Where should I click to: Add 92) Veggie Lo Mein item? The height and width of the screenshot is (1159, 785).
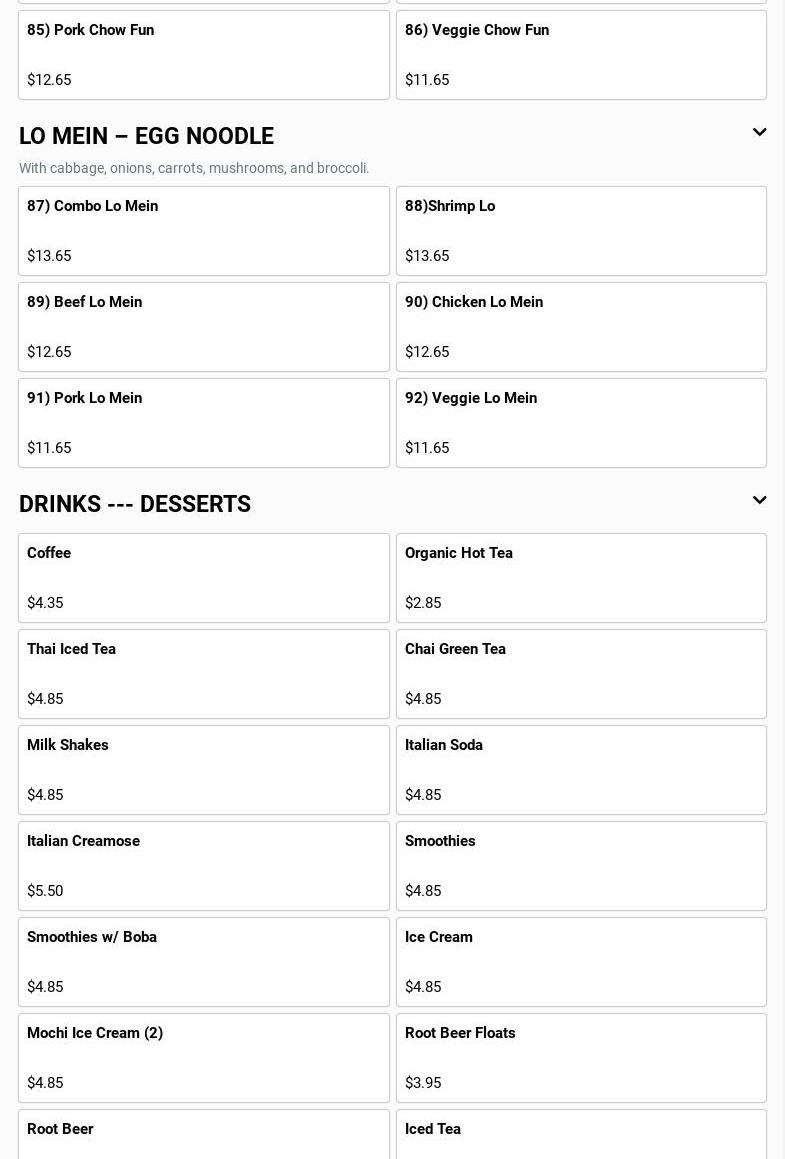click(581, 423)
